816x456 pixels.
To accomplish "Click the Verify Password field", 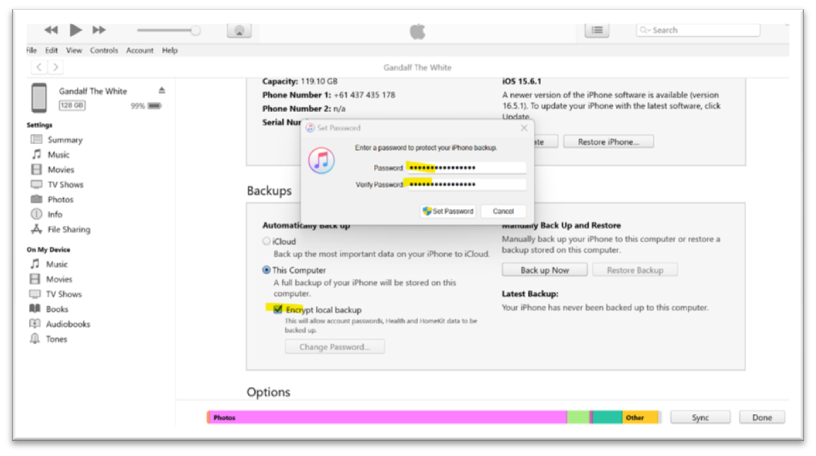I will pos(466,184).
